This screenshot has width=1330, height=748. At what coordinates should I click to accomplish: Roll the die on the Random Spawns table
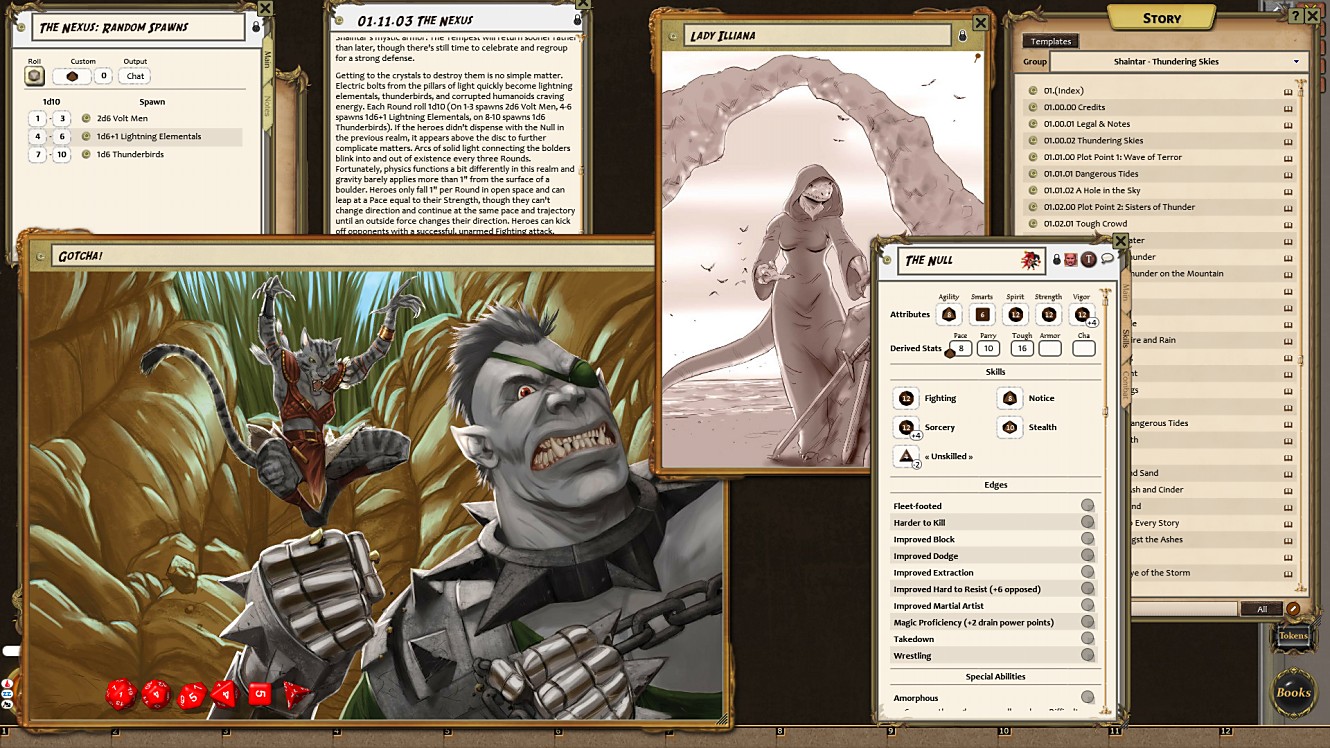[35, 76]
